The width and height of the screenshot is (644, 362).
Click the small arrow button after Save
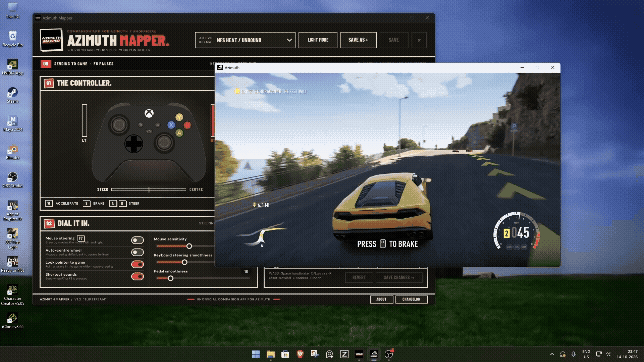pos(419,40)
